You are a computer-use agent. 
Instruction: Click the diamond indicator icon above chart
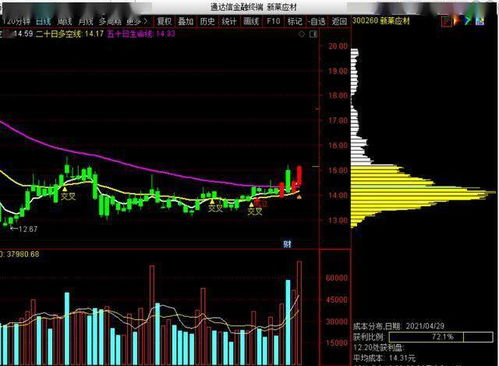(x=302, y=34)
